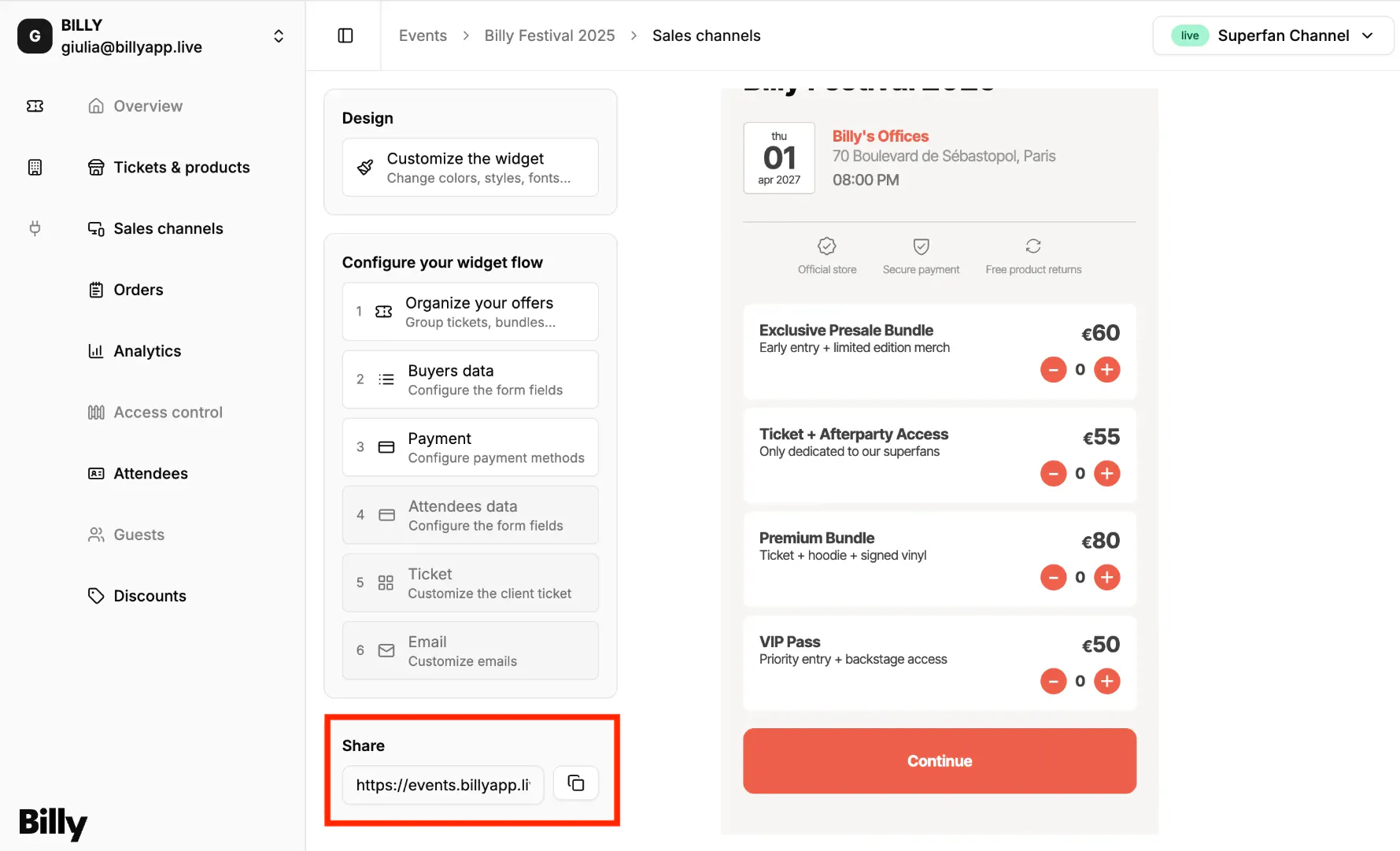
Task: Click the Continue button
Action: coord(940,760)
